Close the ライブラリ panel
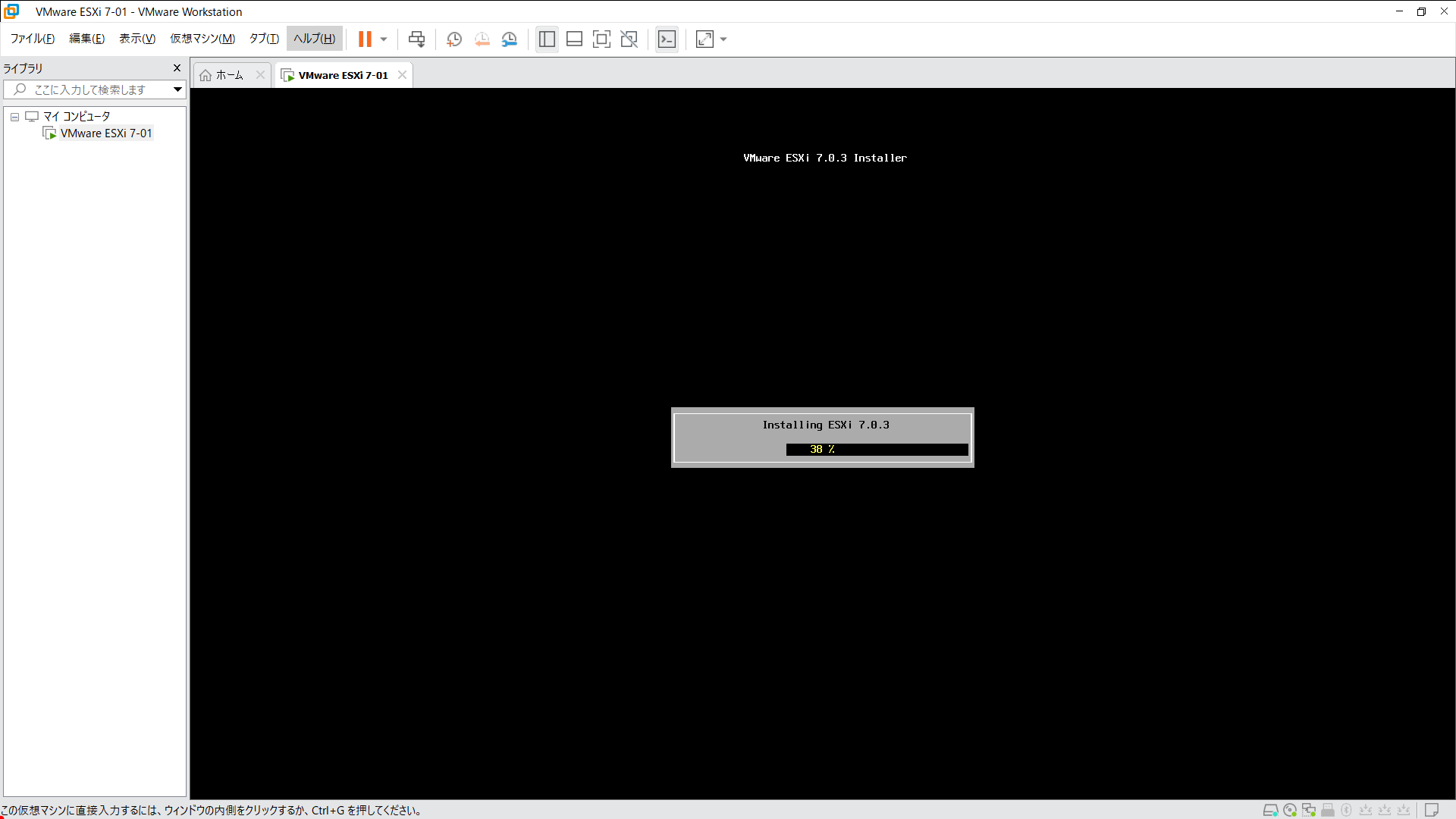 (177, 68)
